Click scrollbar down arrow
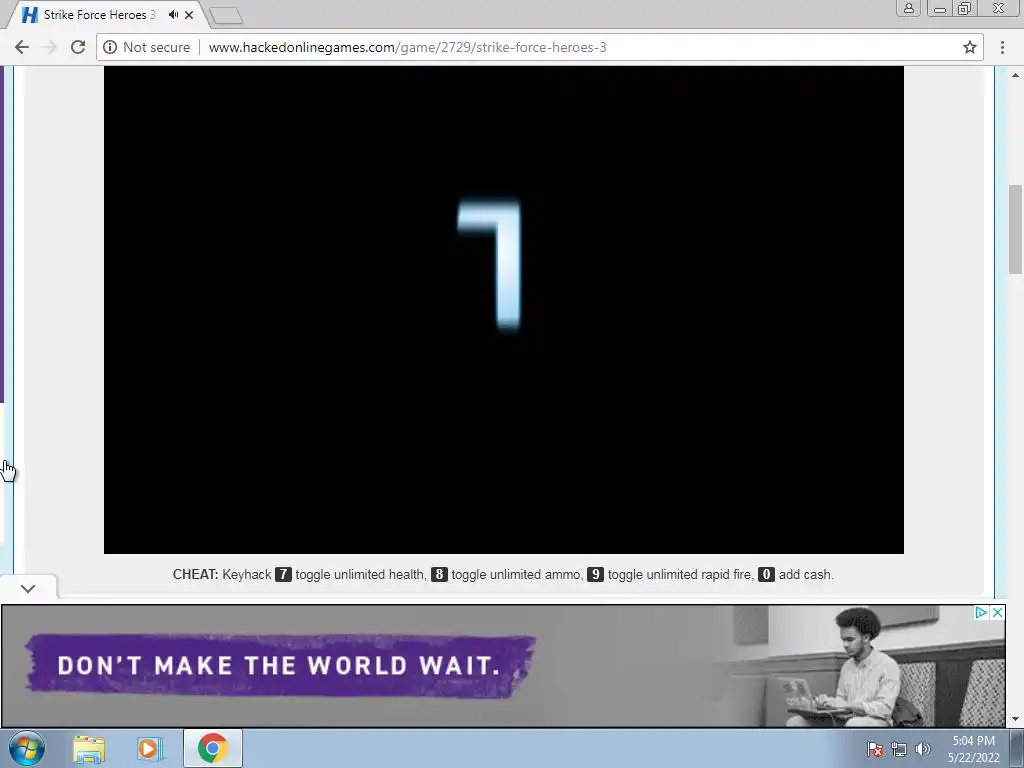The height and width of the screenshot is (768, 1024). (x=1015, y=720)
